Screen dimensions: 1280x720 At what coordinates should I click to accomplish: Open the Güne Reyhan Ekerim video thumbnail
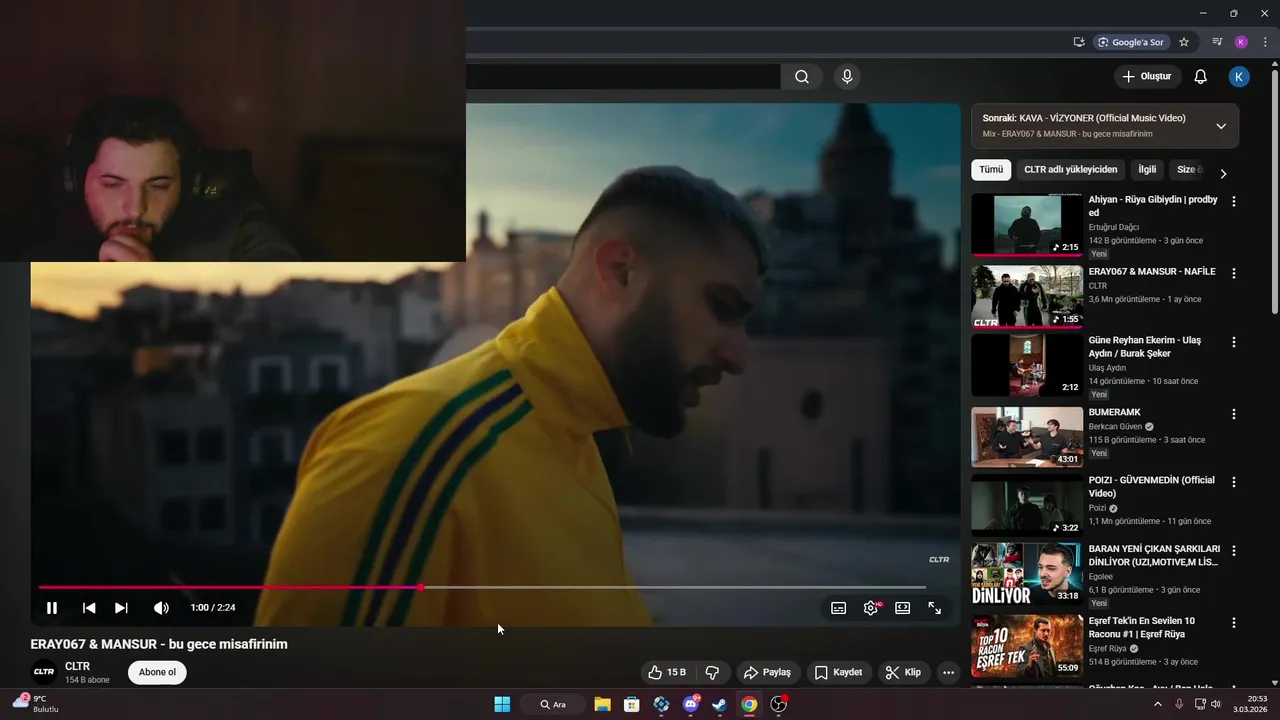(x=1027, y=366)
